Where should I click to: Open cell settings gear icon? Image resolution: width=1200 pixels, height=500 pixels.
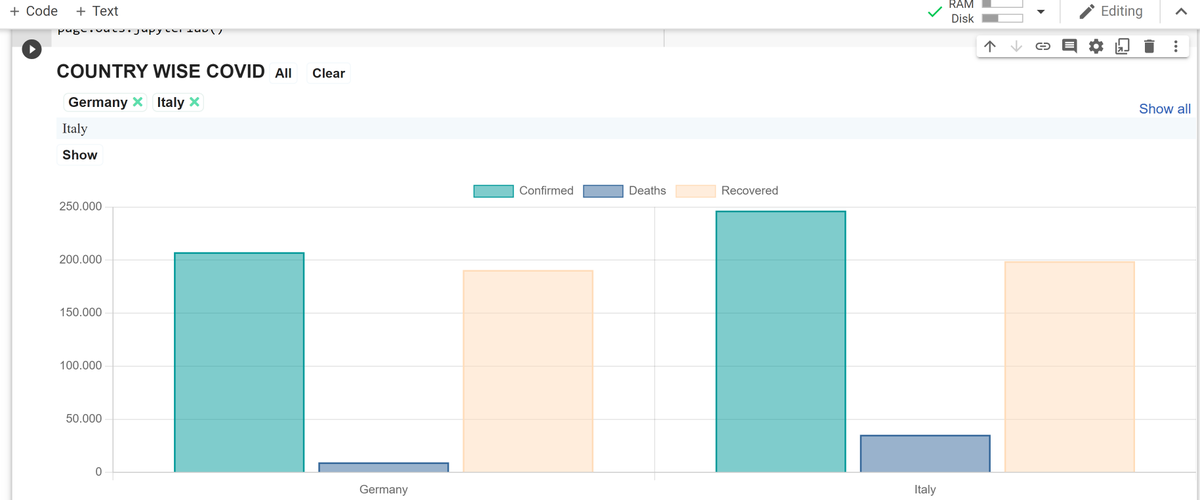pyautogui.click(x=1096, y=46)
